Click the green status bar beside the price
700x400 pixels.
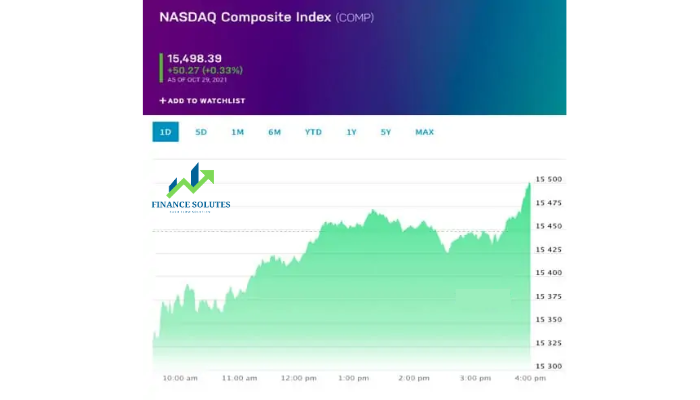click(x=161, y=68)
